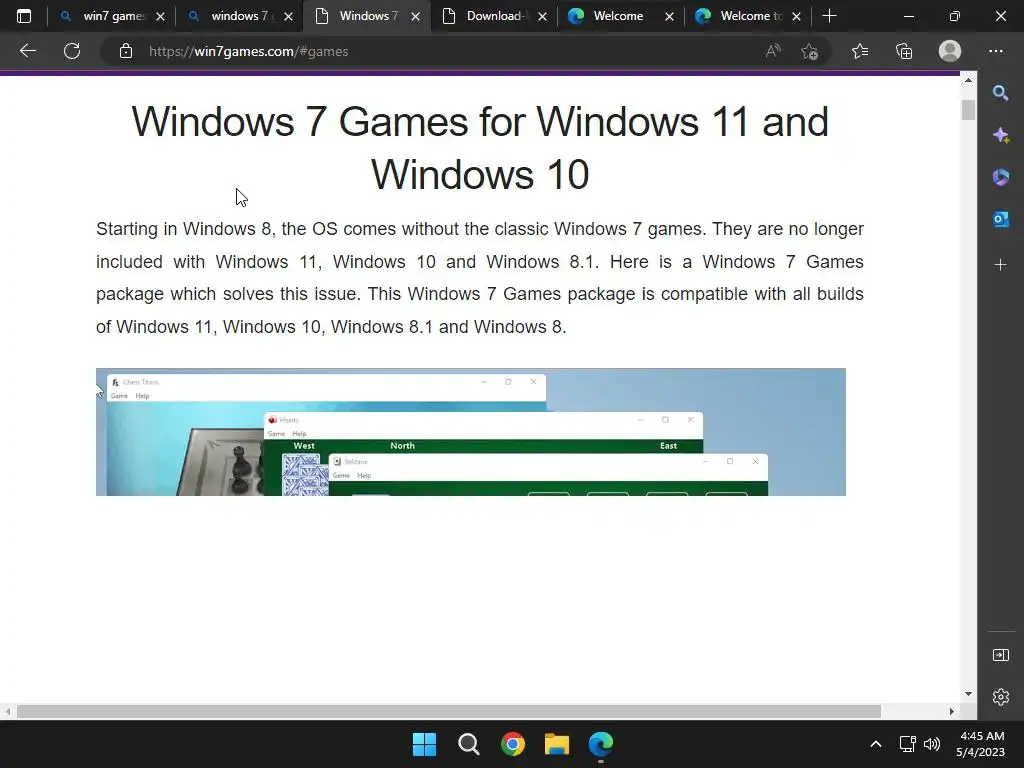The width and height of the screenshot is (1024, 768).
Task: Click Microsoft Edge taskbar icon
Action: tap(601, 744)
